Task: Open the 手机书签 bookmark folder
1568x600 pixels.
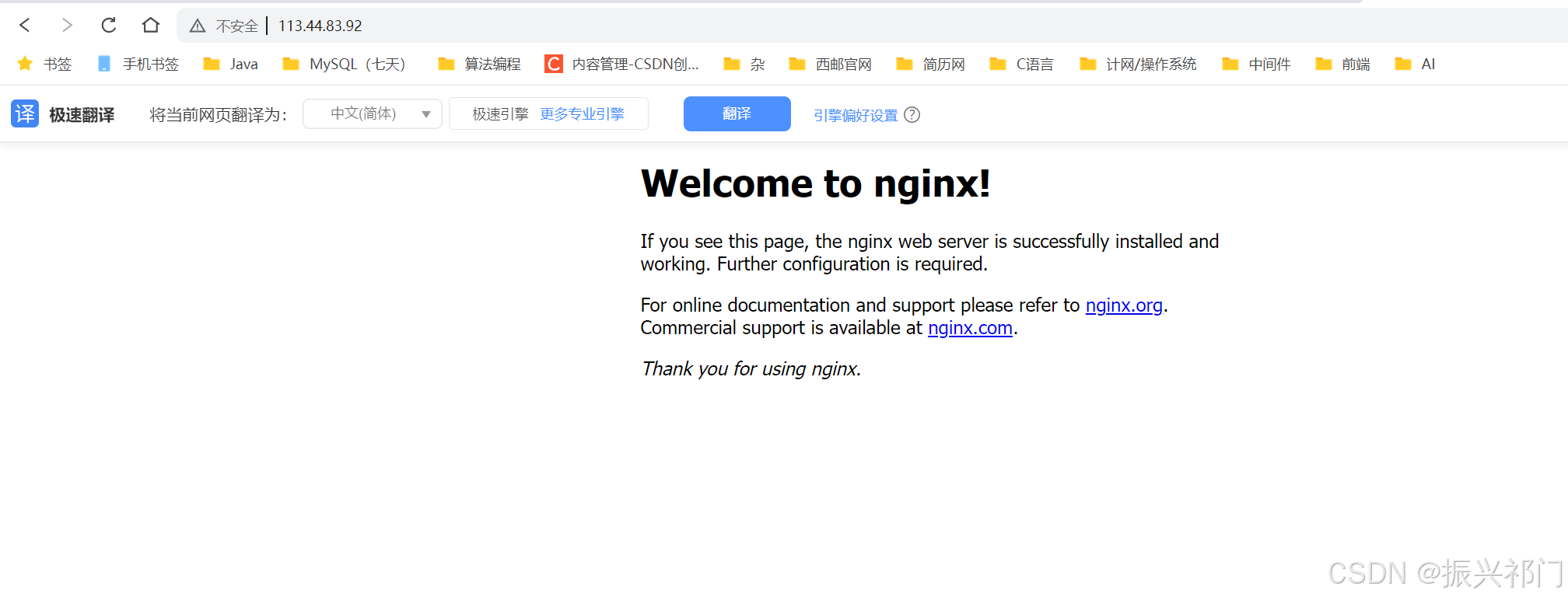Action: tap(138, 64)
